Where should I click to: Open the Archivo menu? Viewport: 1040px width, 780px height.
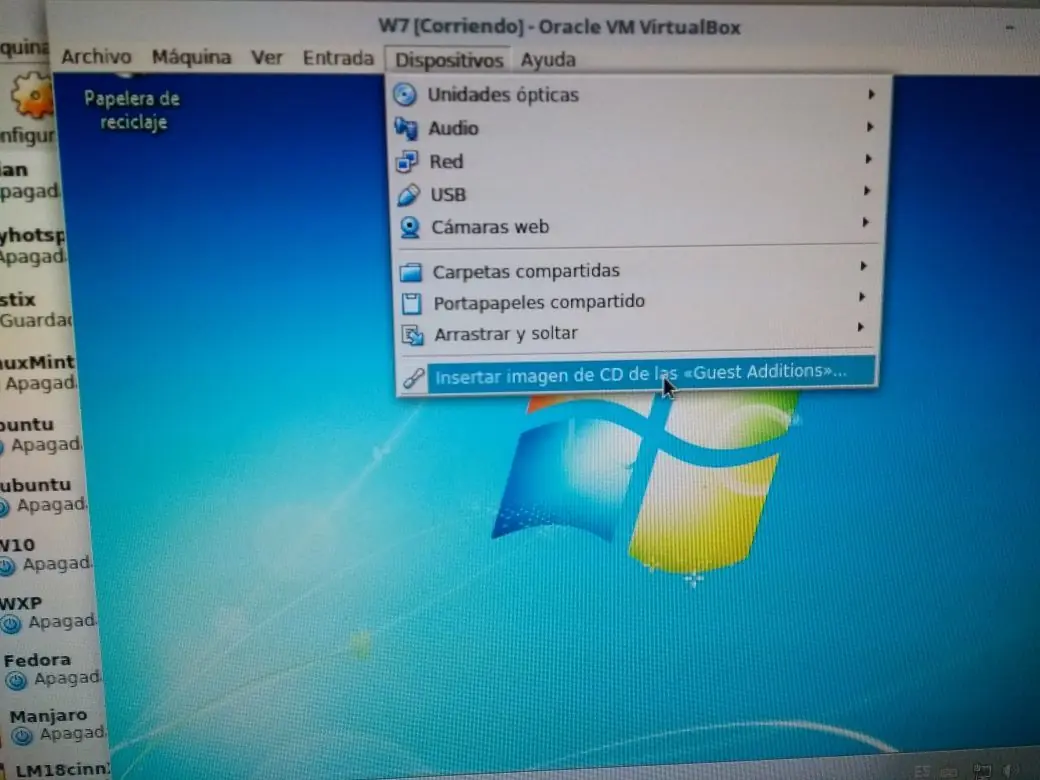[x=96, y=56]
